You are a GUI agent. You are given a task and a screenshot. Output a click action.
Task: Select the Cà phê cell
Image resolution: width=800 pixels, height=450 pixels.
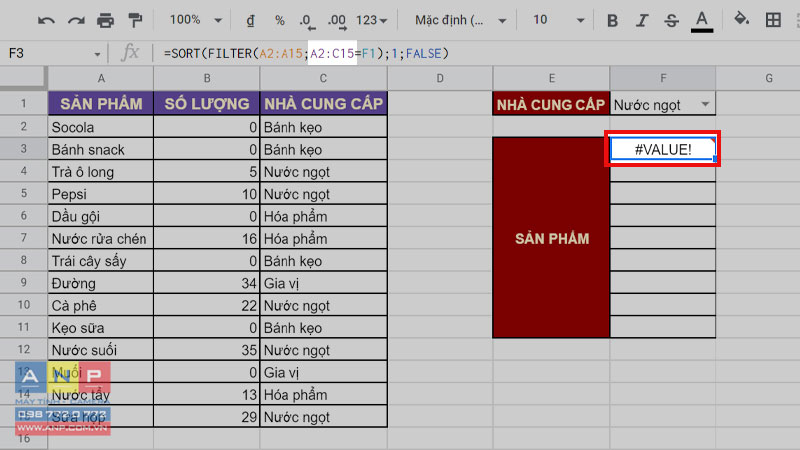point(101,305)
